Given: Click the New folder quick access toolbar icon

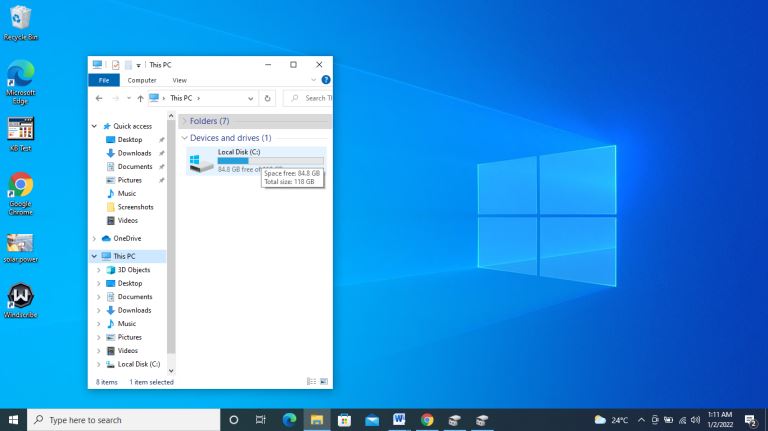Looking at the screenshot, I should coord(128,65).
